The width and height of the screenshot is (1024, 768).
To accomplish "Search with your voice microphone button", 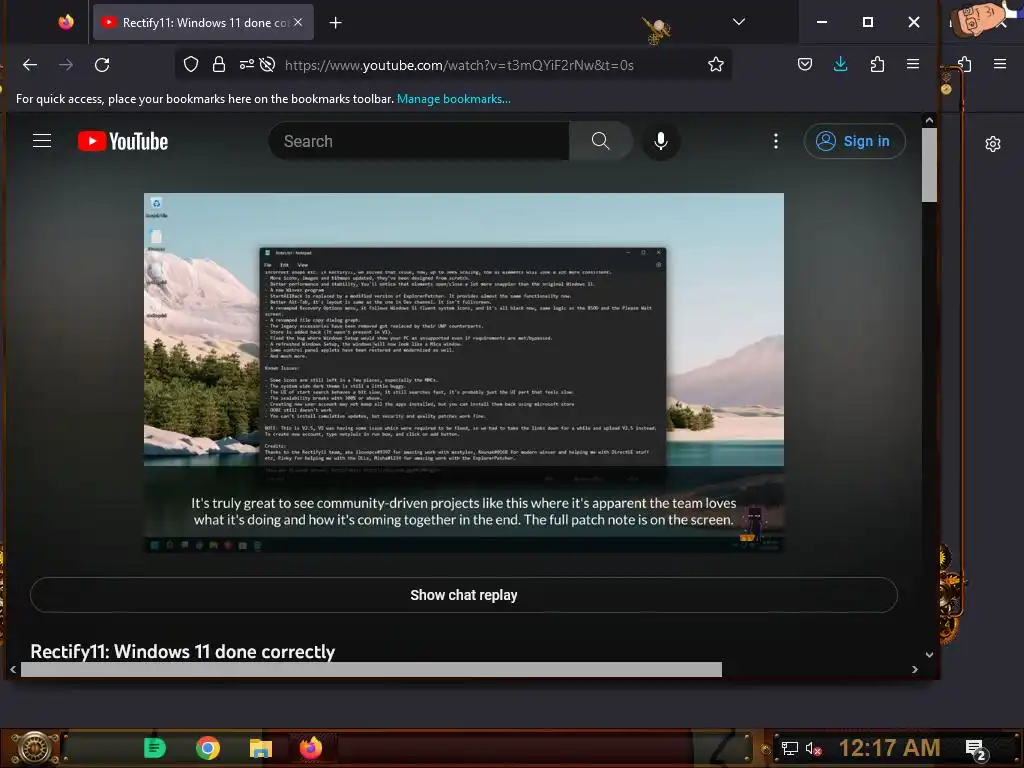I will point(661,141).
